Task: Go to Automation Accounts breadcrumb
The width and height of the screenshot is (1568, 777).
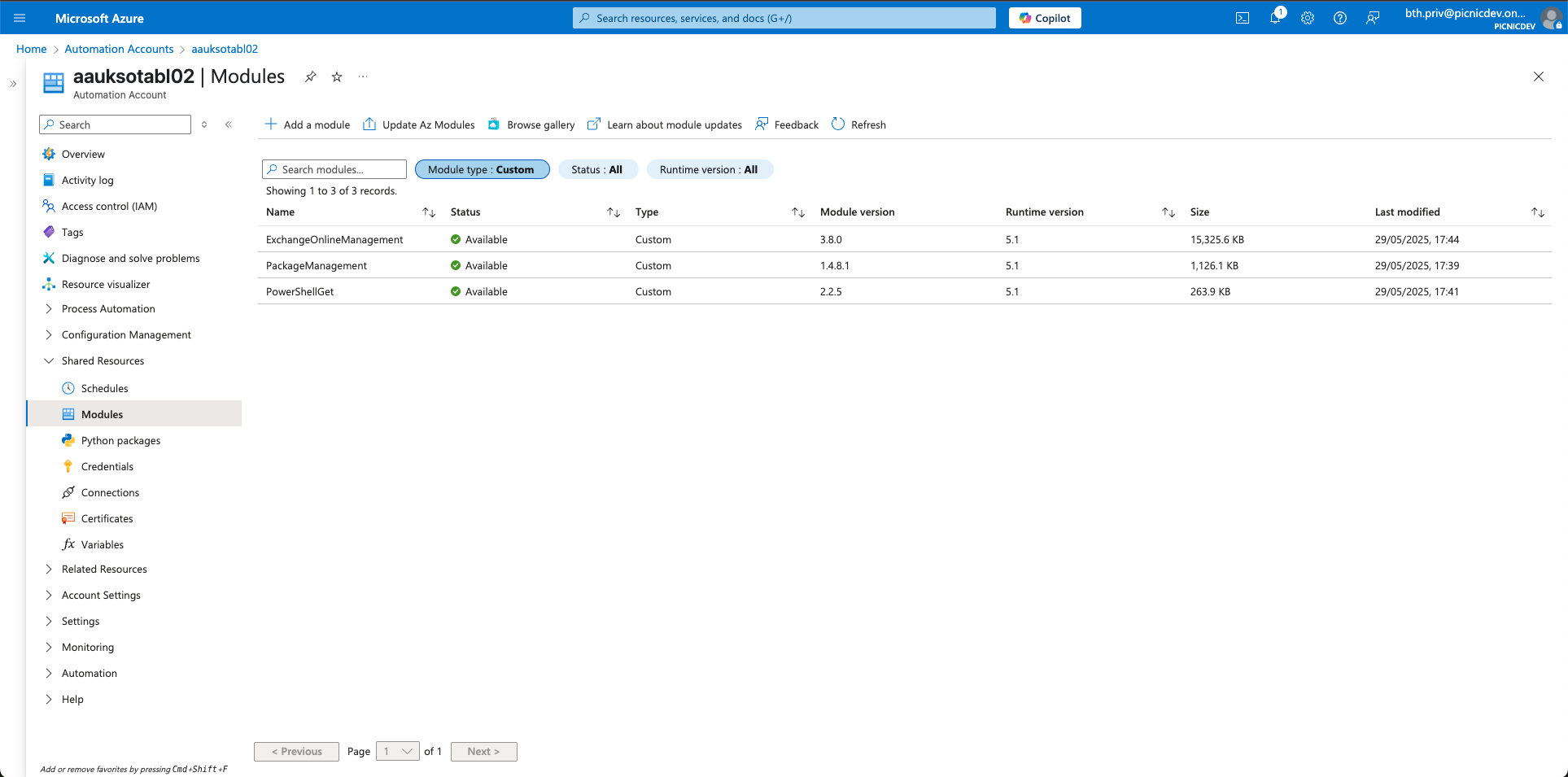Action: coord(119,49)
